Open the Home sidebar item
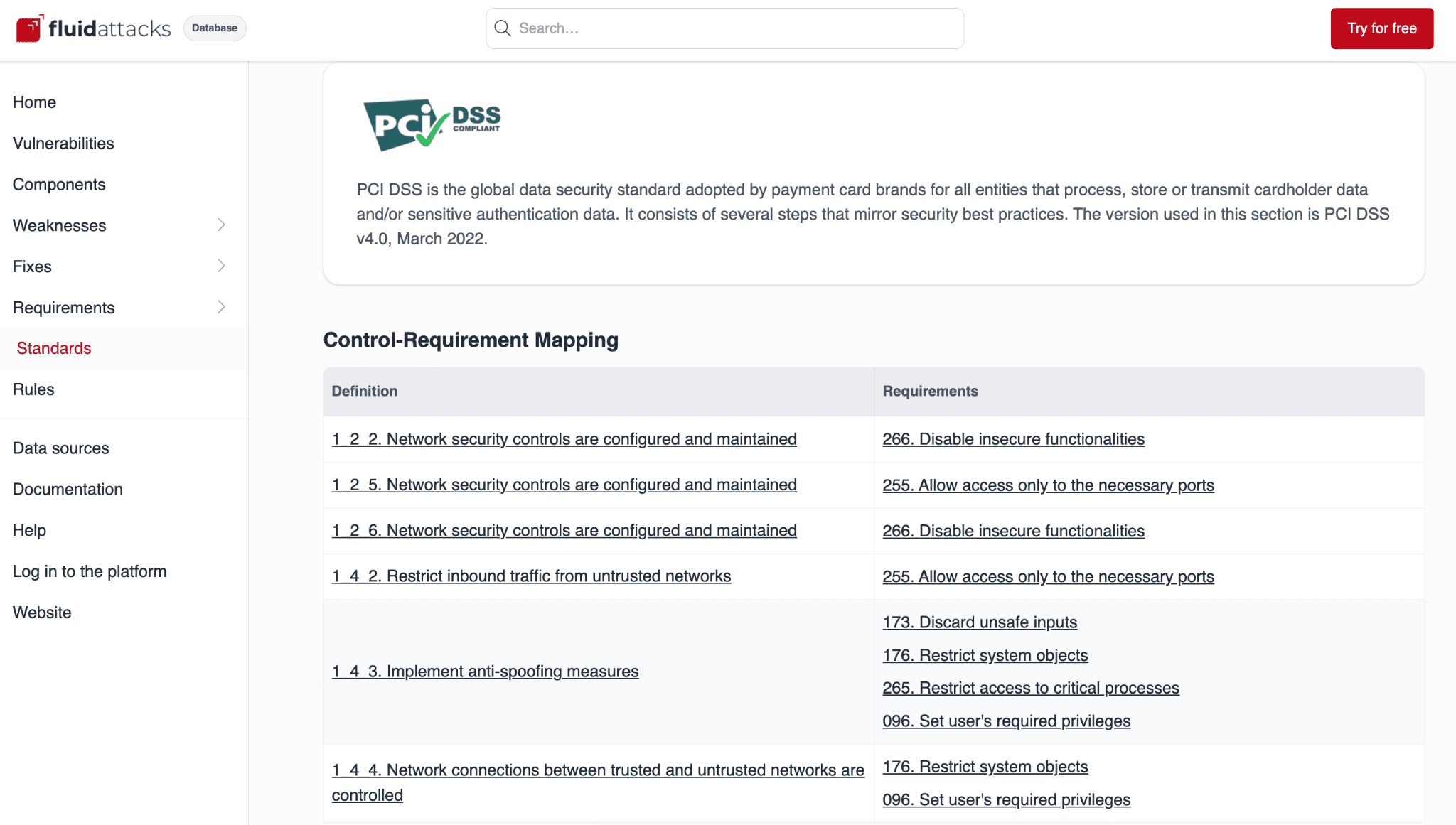 (x=34, y=102)
